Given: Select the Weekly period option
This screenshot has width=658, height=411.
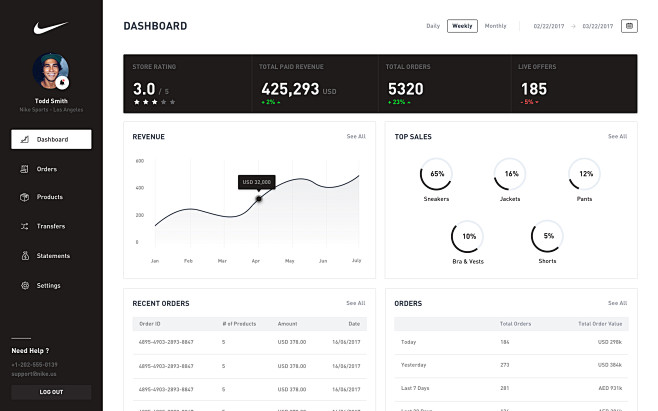Looking at the screenshot, I should click(462, 26).
